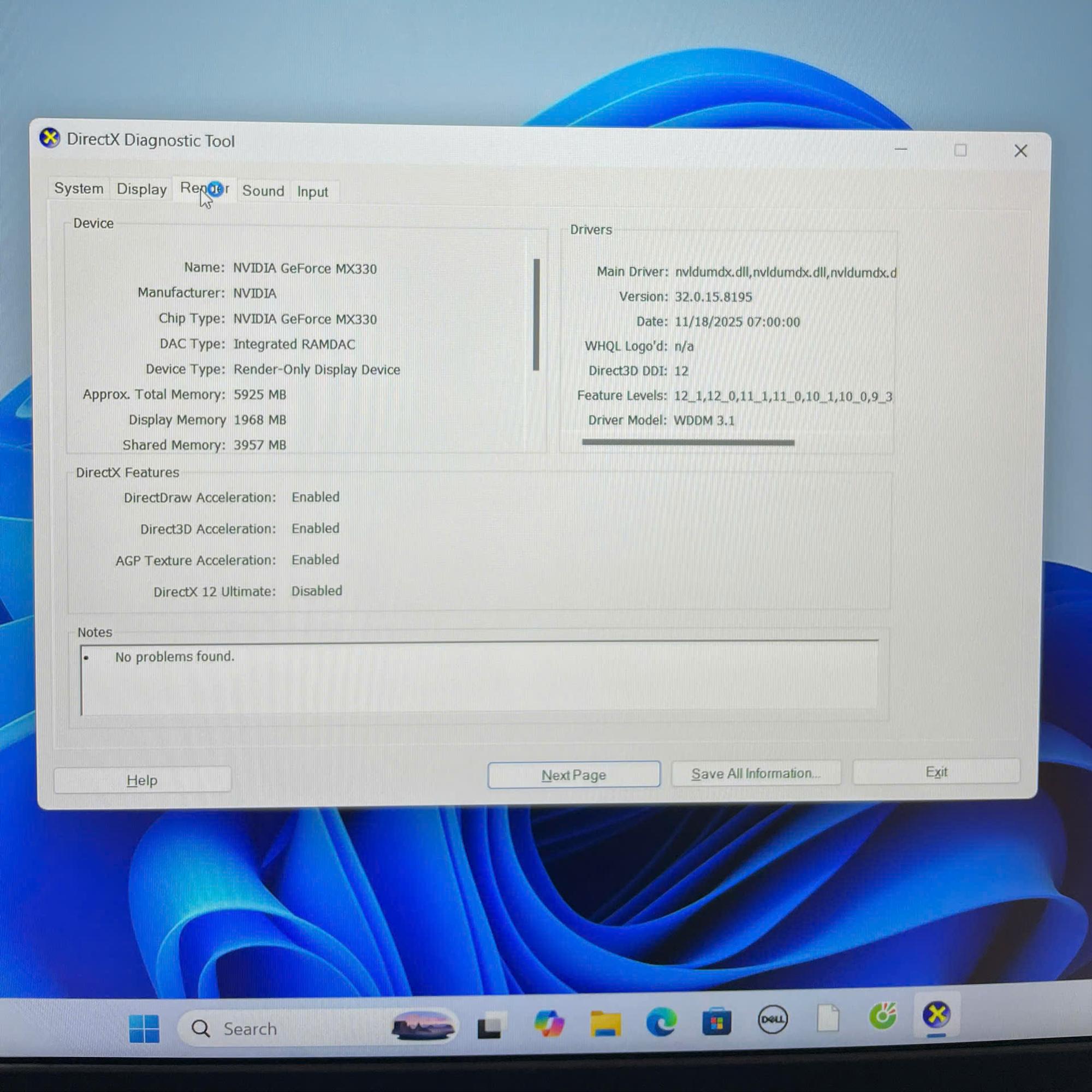This screenshot has width=1092, height=1092.
Task: Click Render-Only Display Device text
Action: [317, 370]
